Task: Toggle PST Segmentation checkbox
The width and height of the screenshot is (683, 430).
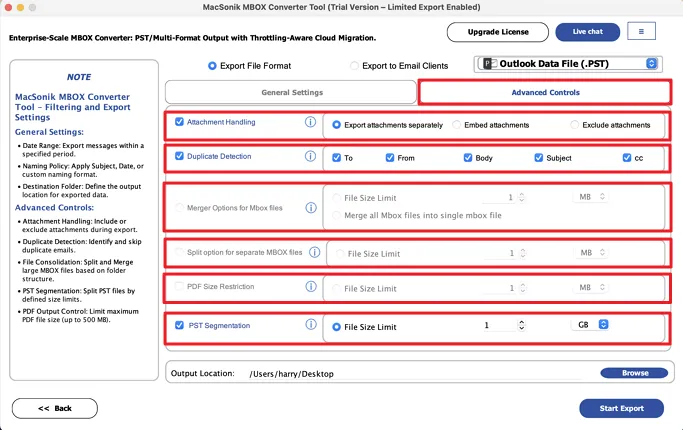Action: tap(179, 325)
